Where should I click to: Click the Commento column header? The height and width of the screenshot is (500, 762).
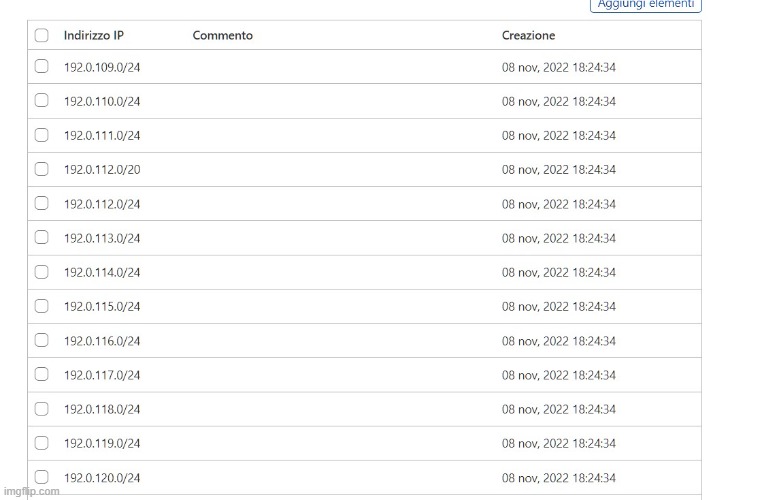pos(222,35)
